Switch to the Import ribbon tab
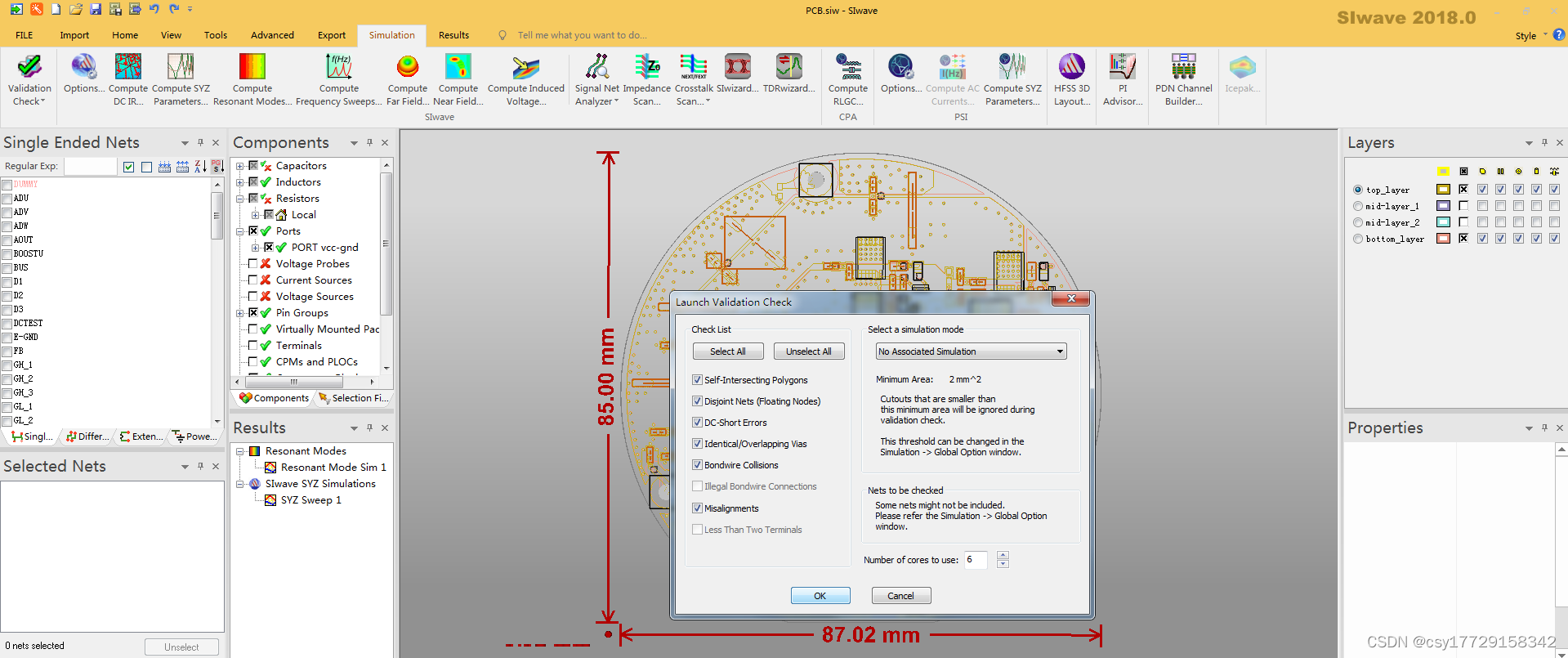Image resolution: width=1568 pixels, height=658 pixels. [x=74, y=35]
